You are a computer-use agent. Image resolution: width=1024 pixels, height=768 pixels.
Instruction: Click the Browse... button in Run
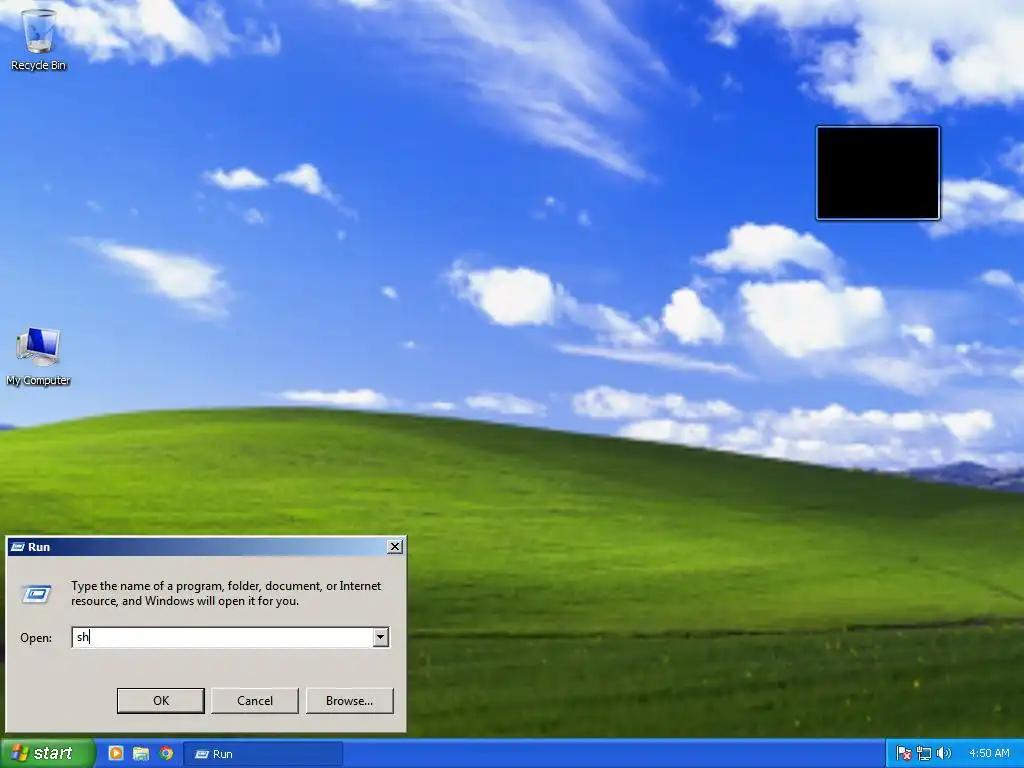tap(349, 701)
